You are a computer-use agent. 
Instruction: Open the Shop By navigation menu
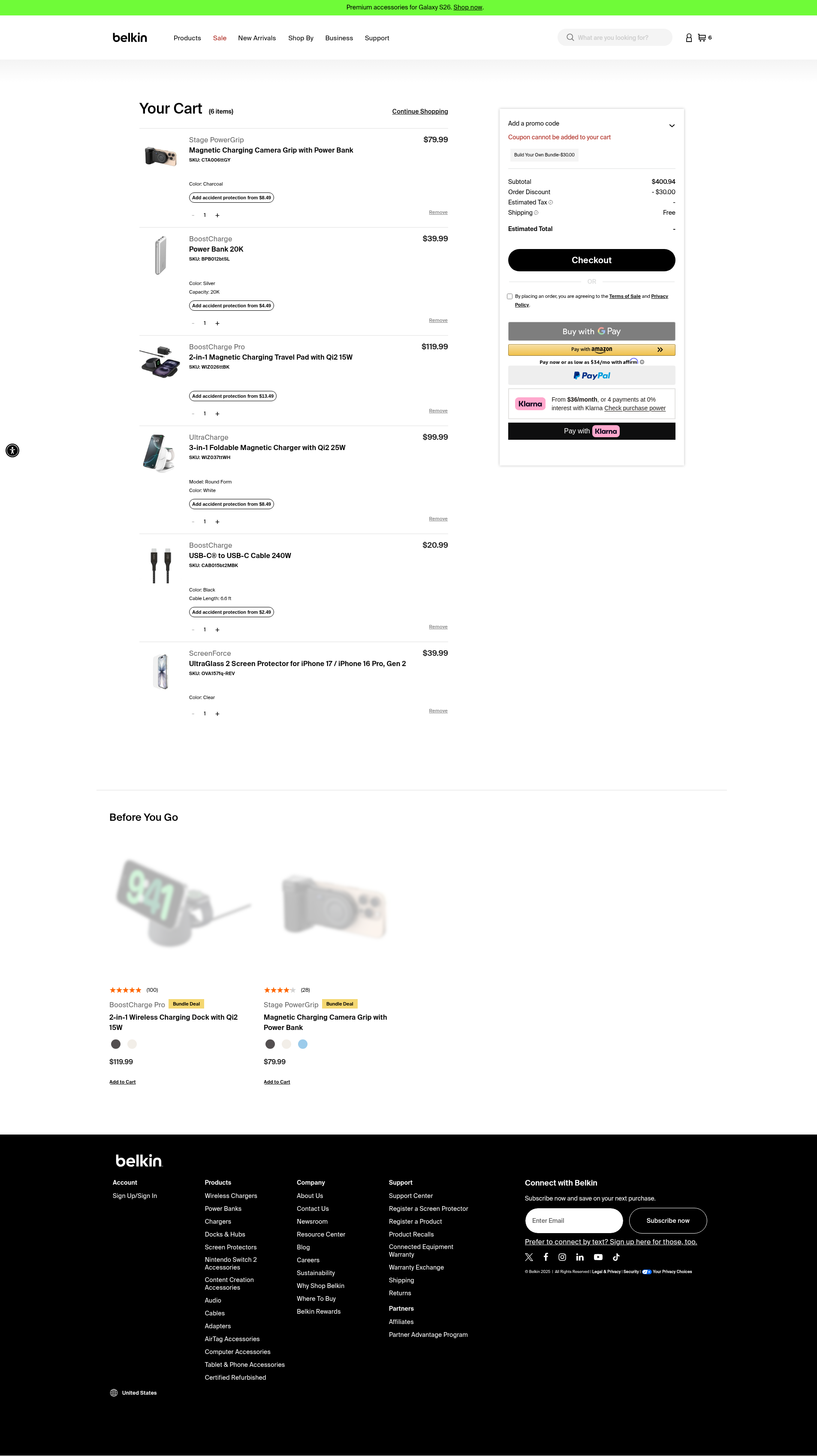tap(301, 38)
